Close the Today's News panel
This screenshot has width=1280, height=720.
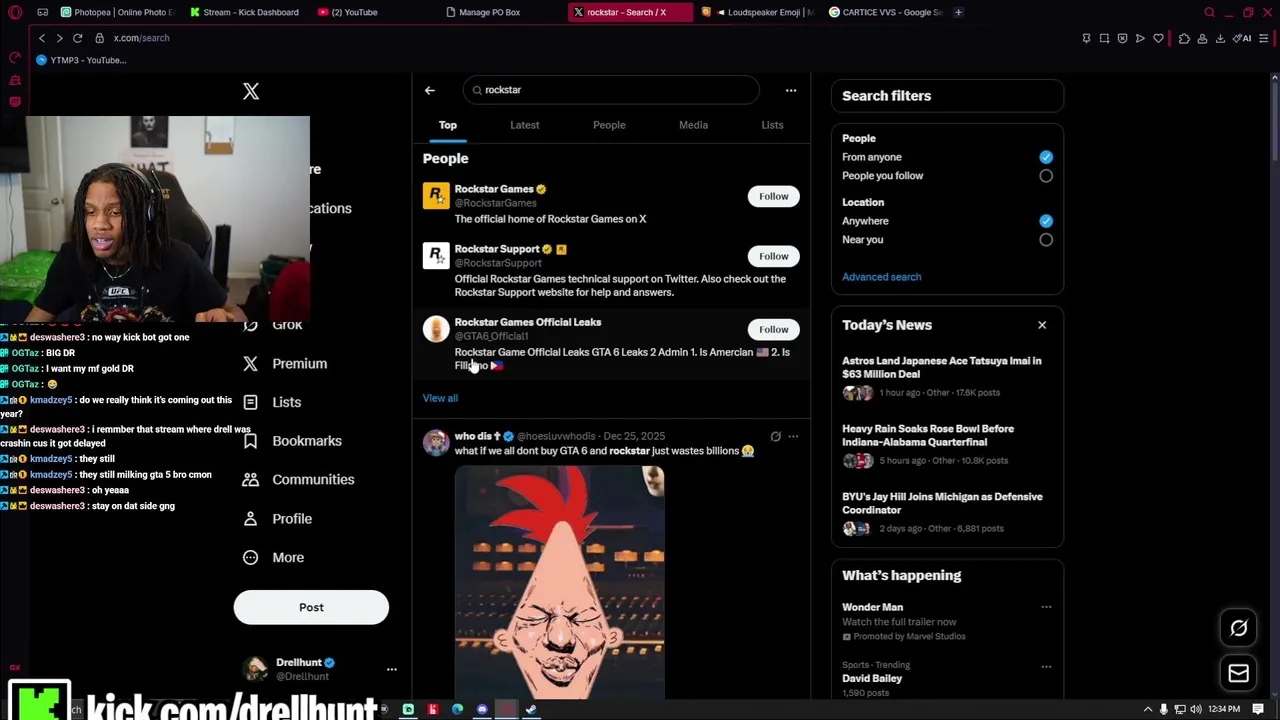click(x=1042, y=325)
